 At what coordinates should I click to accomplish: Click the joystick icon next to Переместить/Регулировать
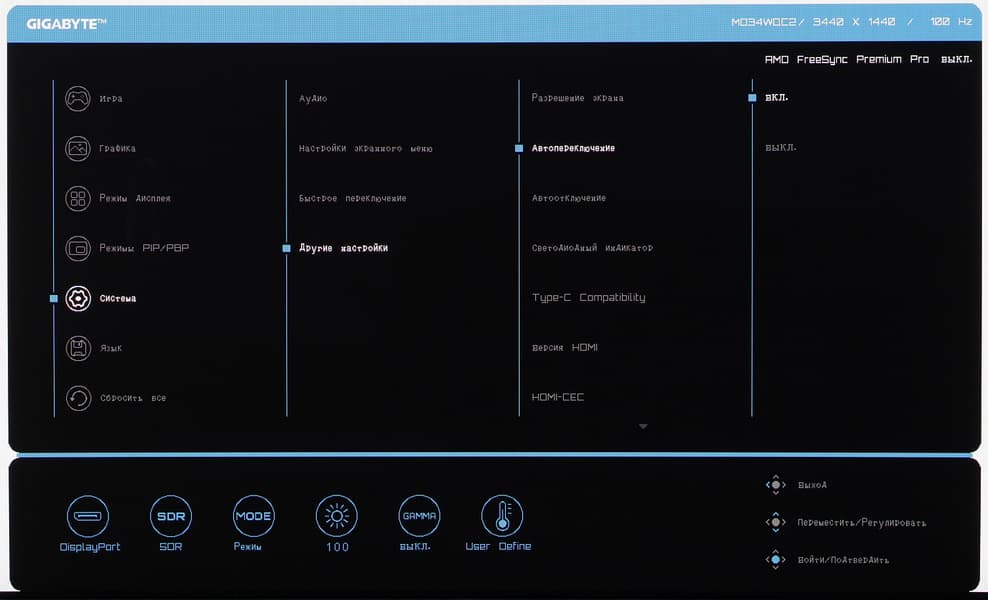coord(776,522)
